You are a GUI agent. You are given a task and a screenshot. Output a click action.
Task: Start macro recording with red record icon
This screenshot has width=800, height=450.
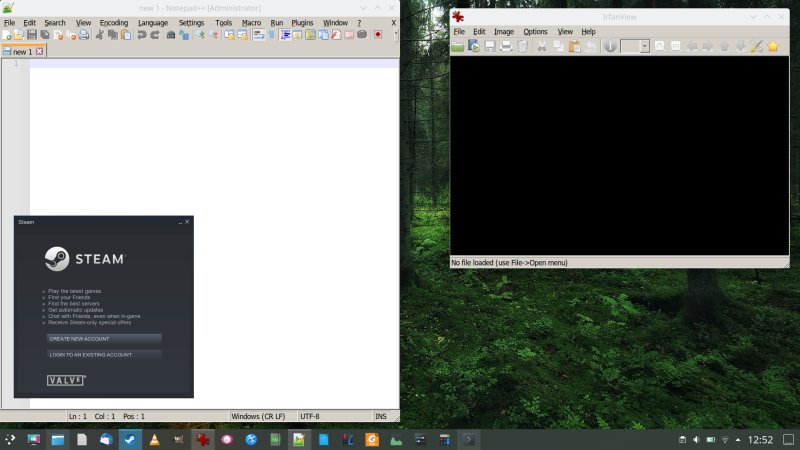point(378,35)
